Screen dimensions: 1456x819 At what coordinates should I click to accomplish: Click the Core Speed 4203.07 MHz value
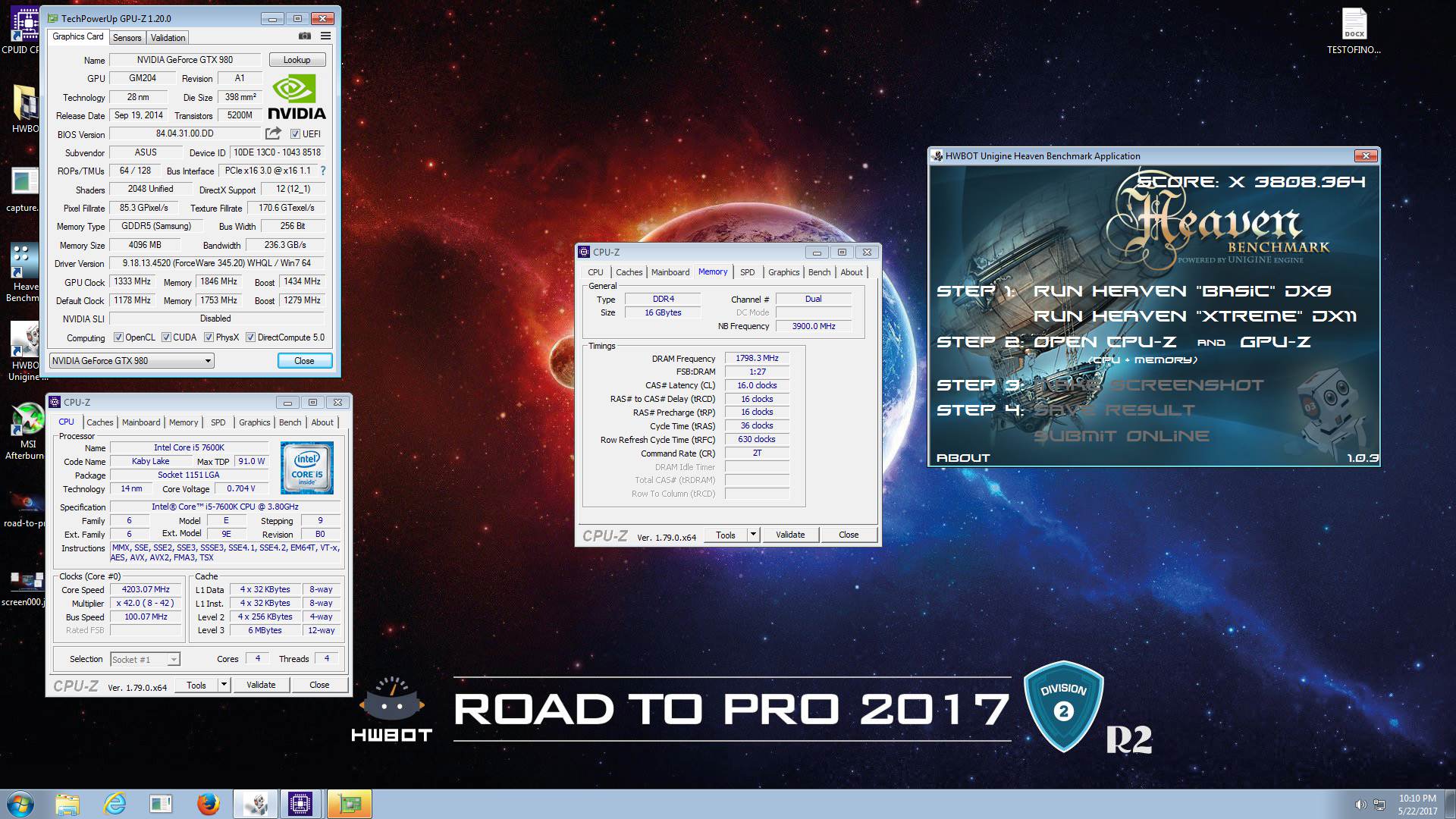[x=146, y=589]
